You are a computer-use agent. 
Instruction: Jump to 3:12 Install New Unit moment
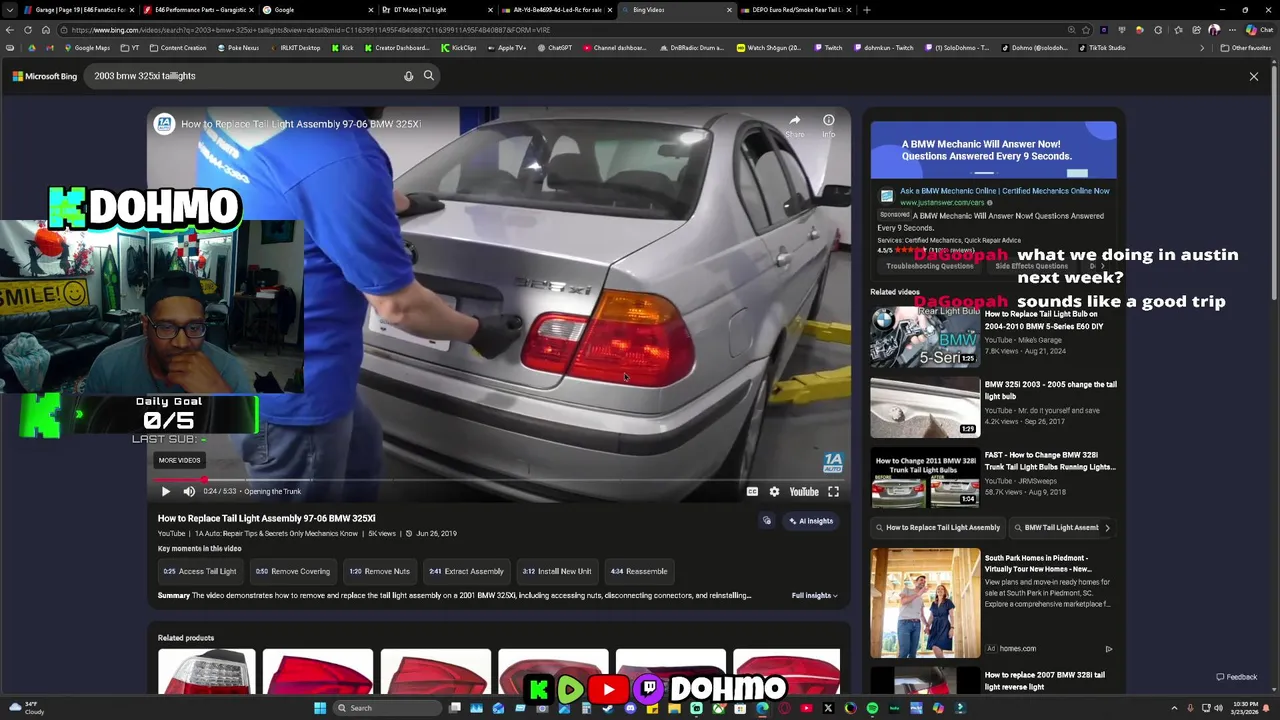click(x=557, y=571)
